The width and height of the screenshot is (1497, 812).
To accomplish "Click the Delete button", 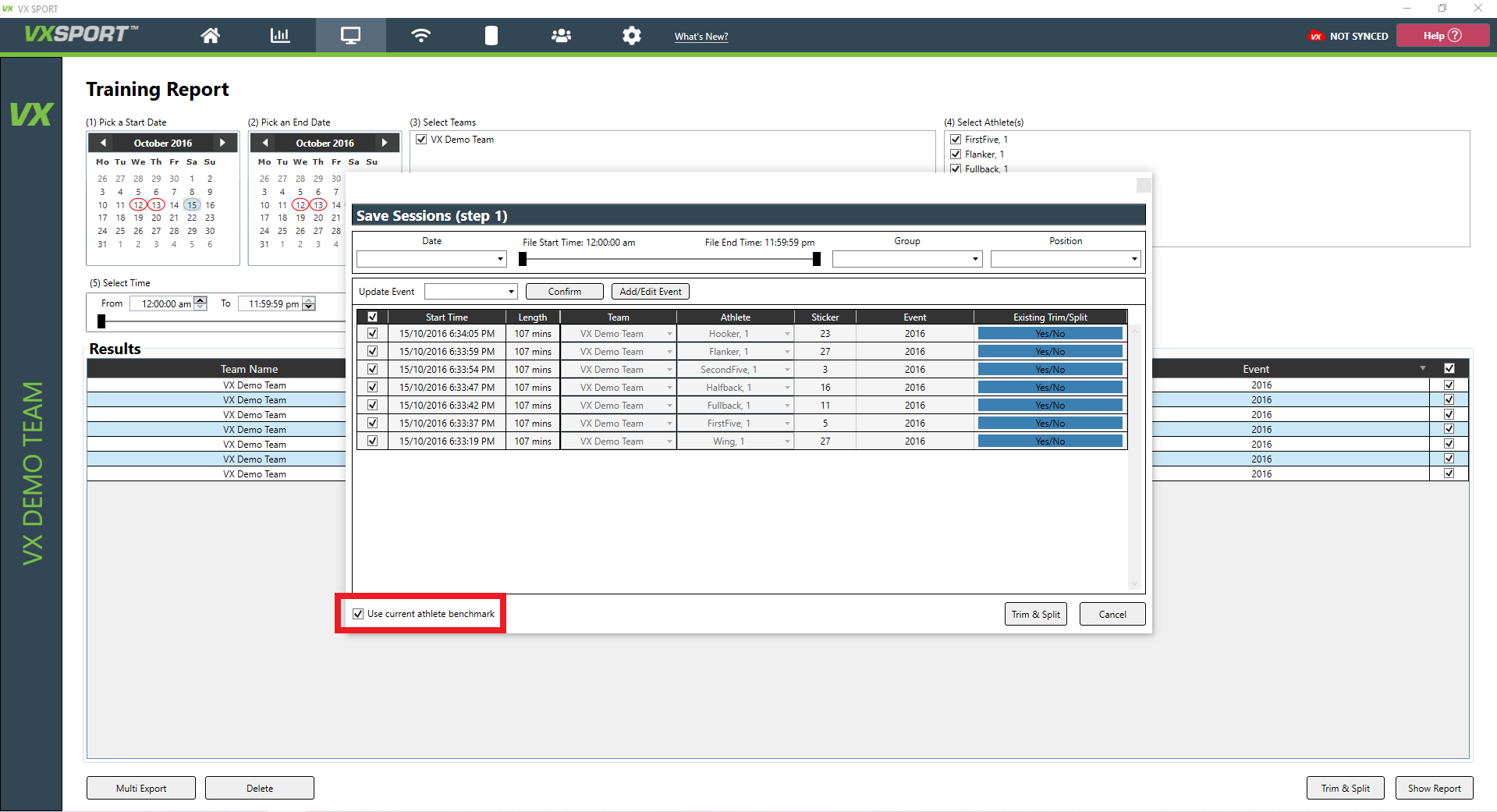I will point(260,789).
